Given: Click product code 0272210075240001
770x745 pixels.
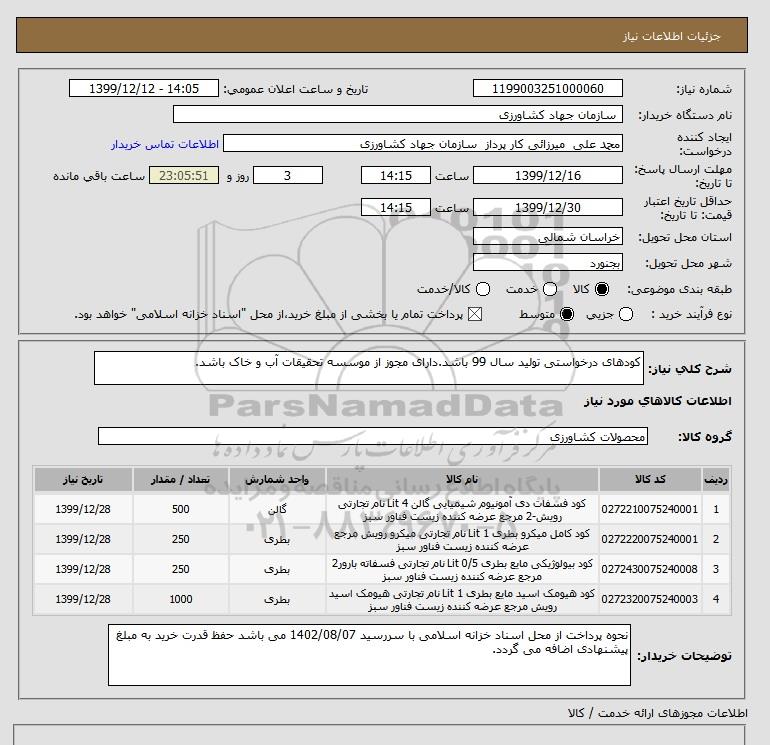Looking at the screenshot, I should 650,509.
